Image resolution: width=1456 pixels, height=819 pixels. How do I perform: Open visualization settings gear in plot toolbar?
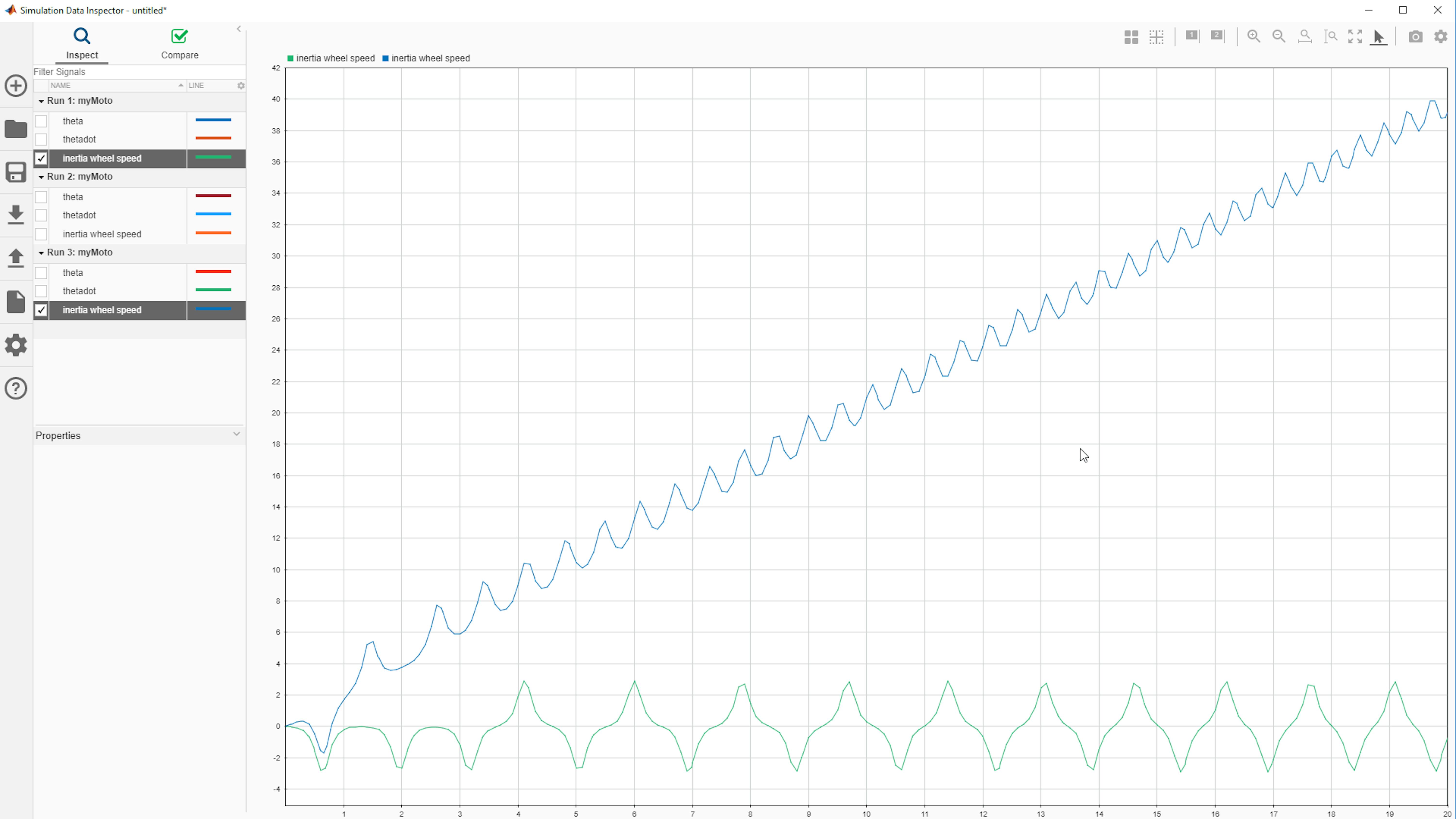(1441, 37)
